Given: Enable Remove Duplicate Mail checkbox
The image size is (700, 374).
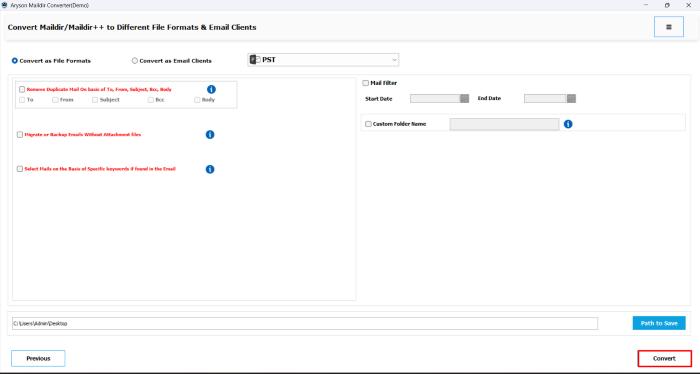Looking at the screenshot, I should [22, 89].
